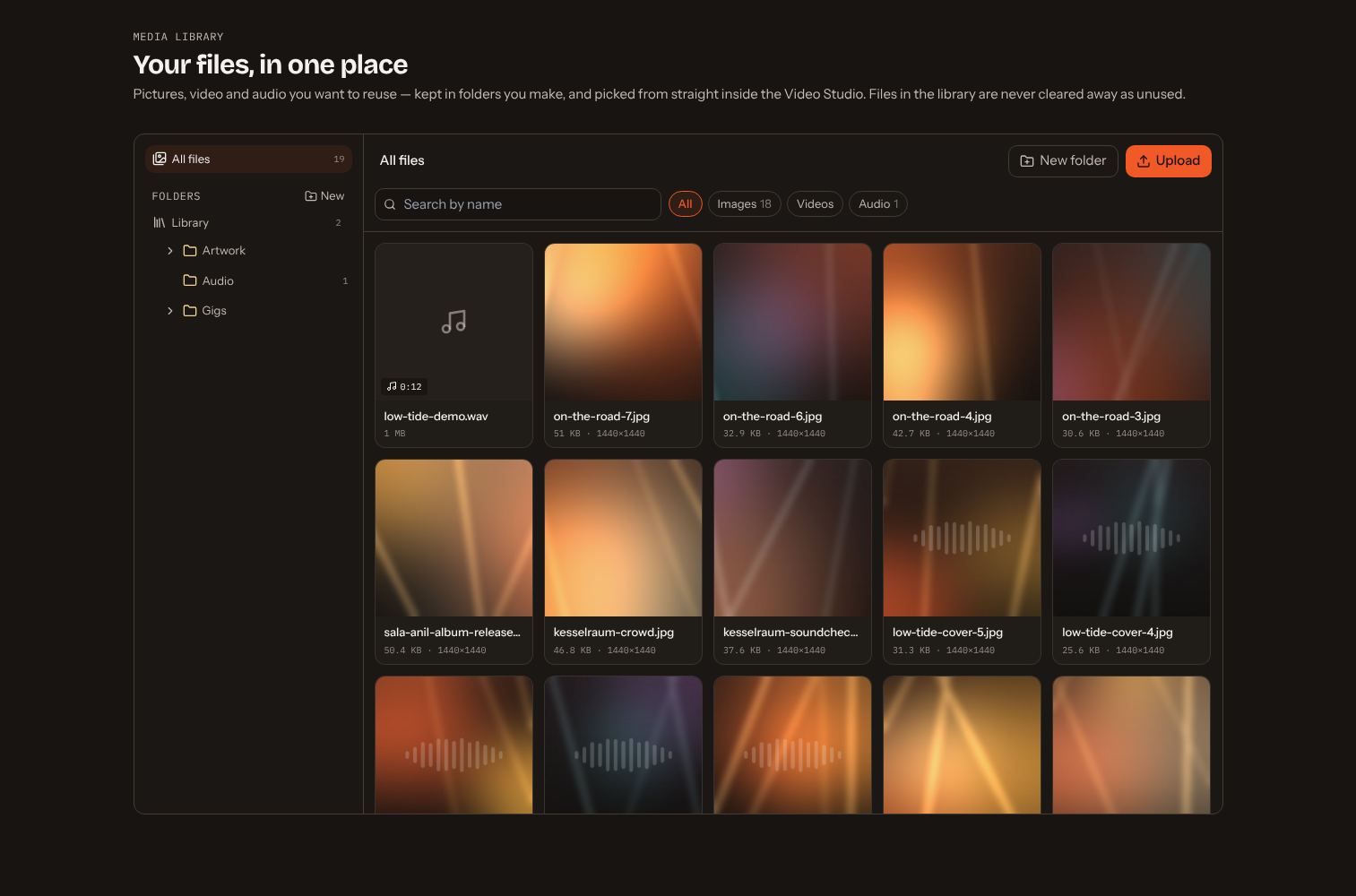The height and width of the screenshot is (896, 1356).
Task: Select the low-tide-cover-5.jpg thumbnail
Action: 962,538
